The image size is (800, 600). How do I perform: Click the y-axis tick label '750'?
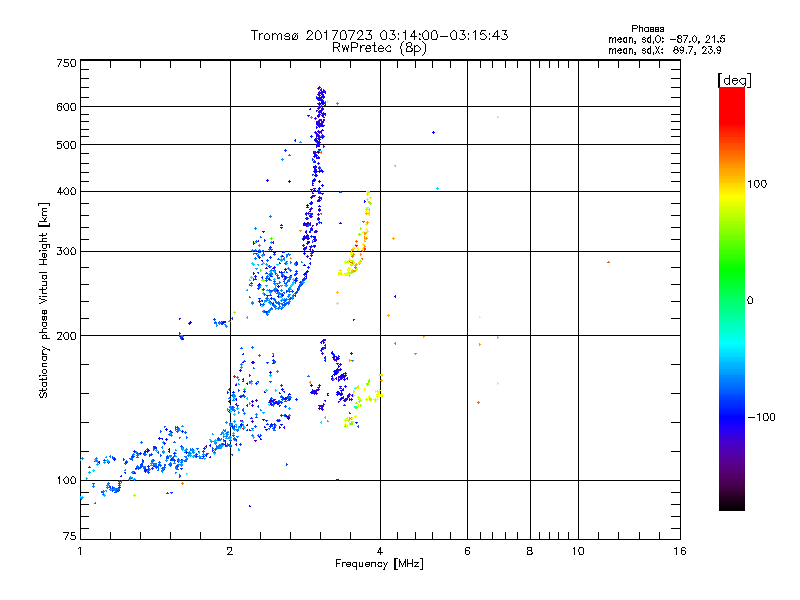[66, 63]
